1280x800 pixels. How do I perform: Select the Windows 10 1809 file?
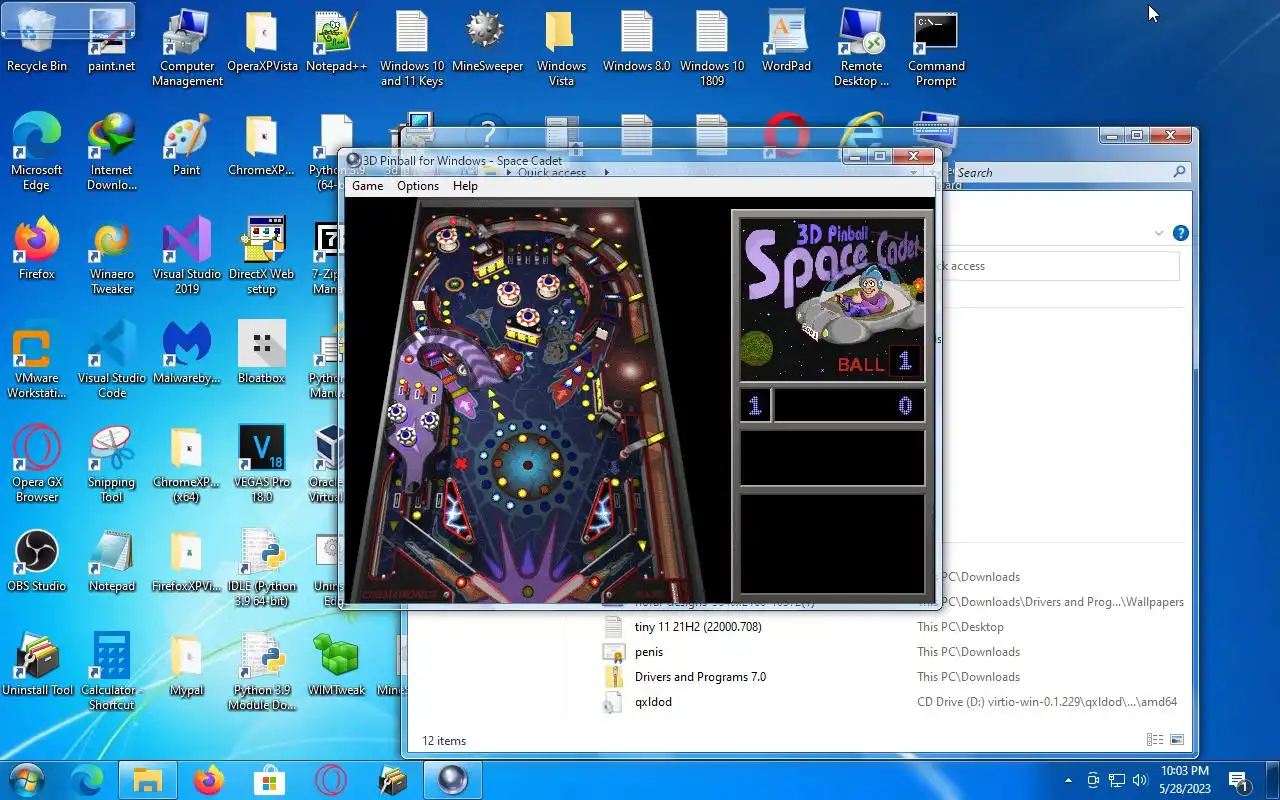click(x=712, y=49)
